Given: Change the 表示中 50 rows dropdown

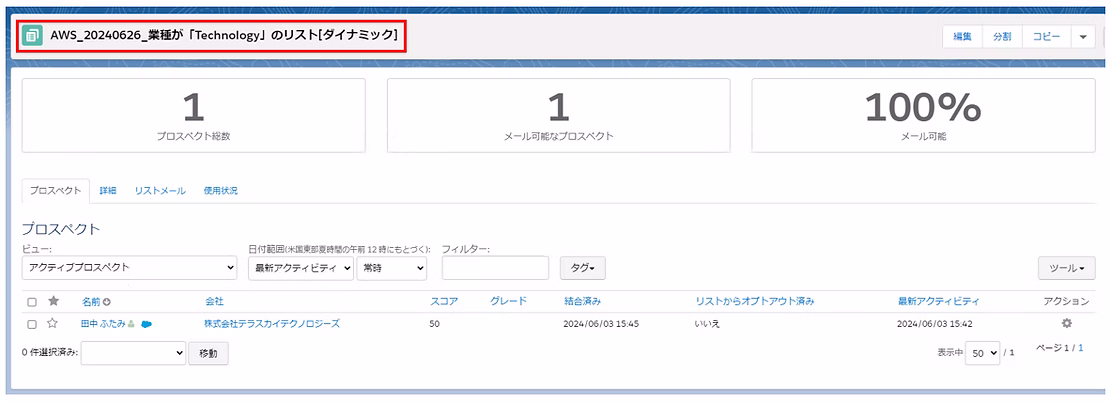Looking at the screenshot, I should [x=983, y=352].
